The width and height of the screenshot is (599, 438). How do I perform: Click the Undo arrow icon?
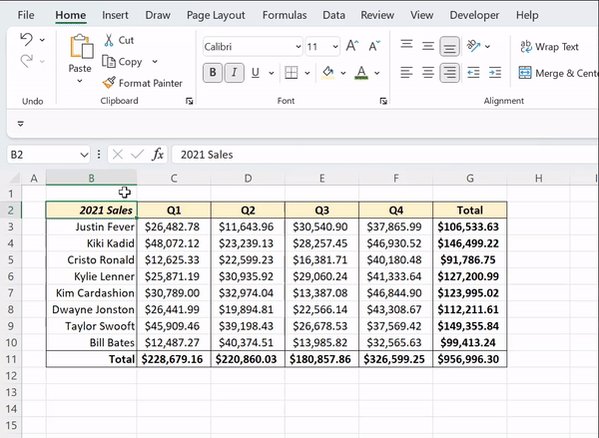[x=26, y=39]
